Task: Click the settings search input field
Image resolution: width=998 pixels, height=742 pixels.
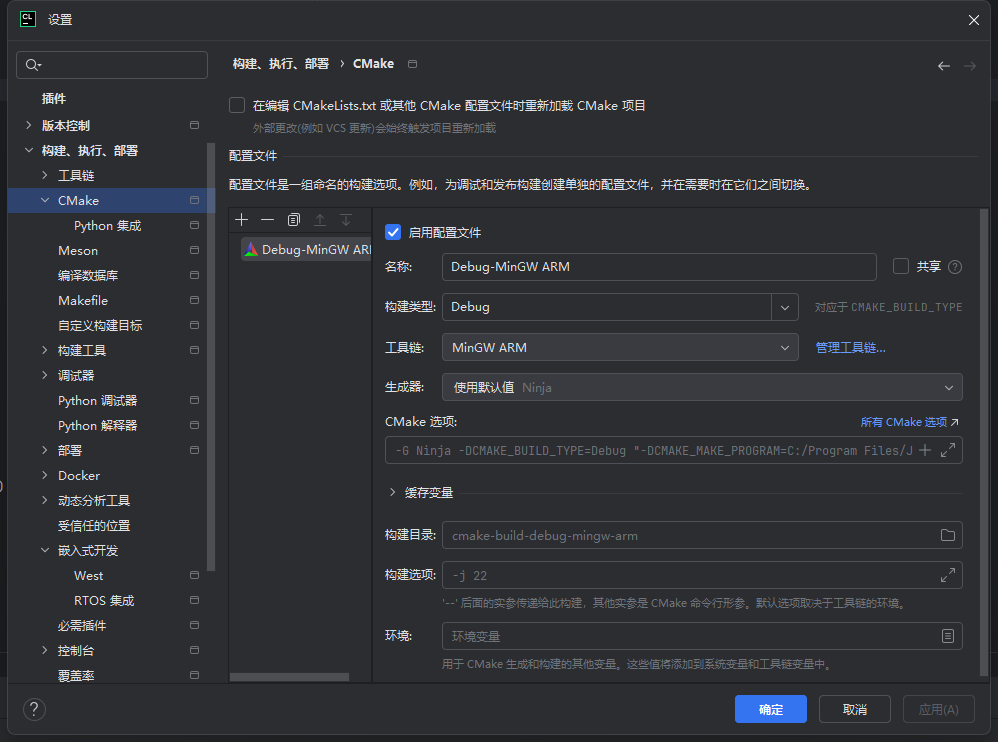Action: coord(112,65)
